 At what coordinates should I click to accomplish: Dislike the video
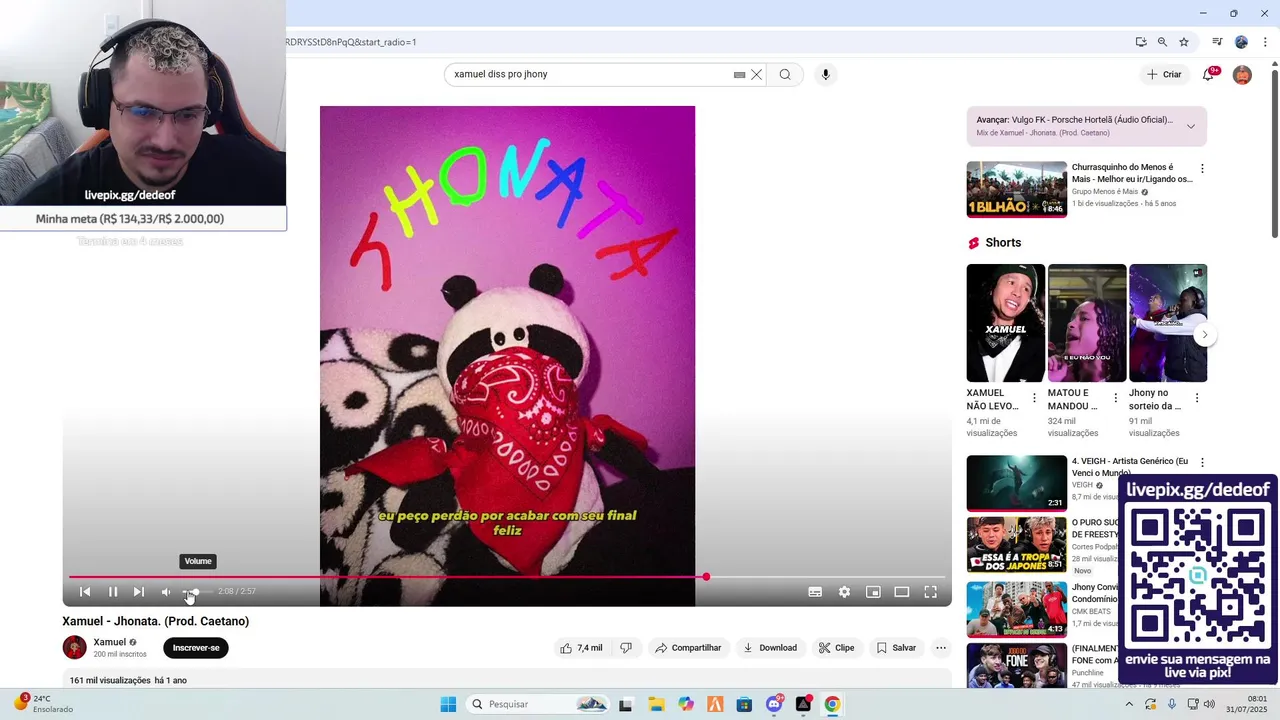(626, 648)
